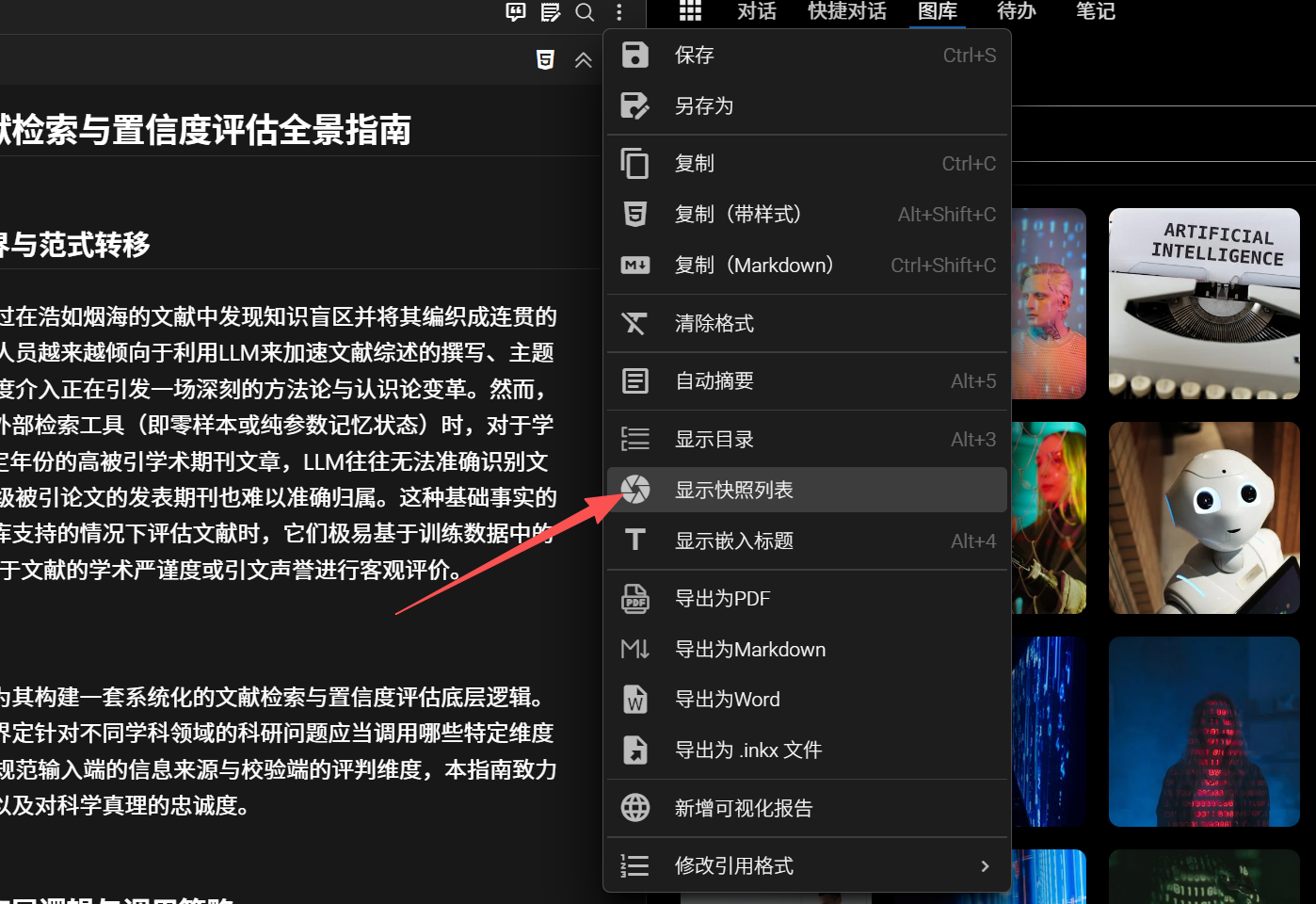Viewport: 1316px width, 904px height.
Task: Open the quote/comment icon in the top toolbar
Action: (515, 13)
